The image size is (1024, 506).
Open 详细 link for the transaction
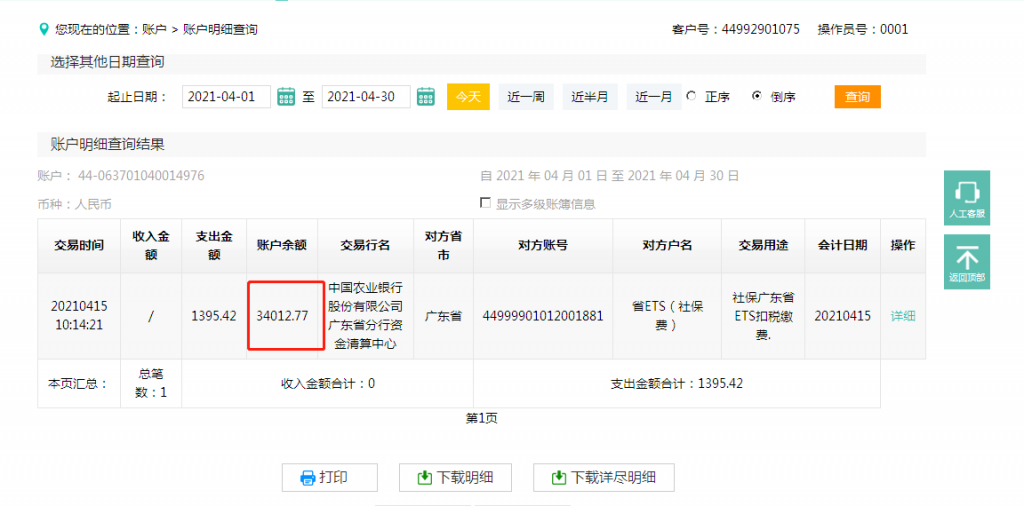[x=903, y=316]
